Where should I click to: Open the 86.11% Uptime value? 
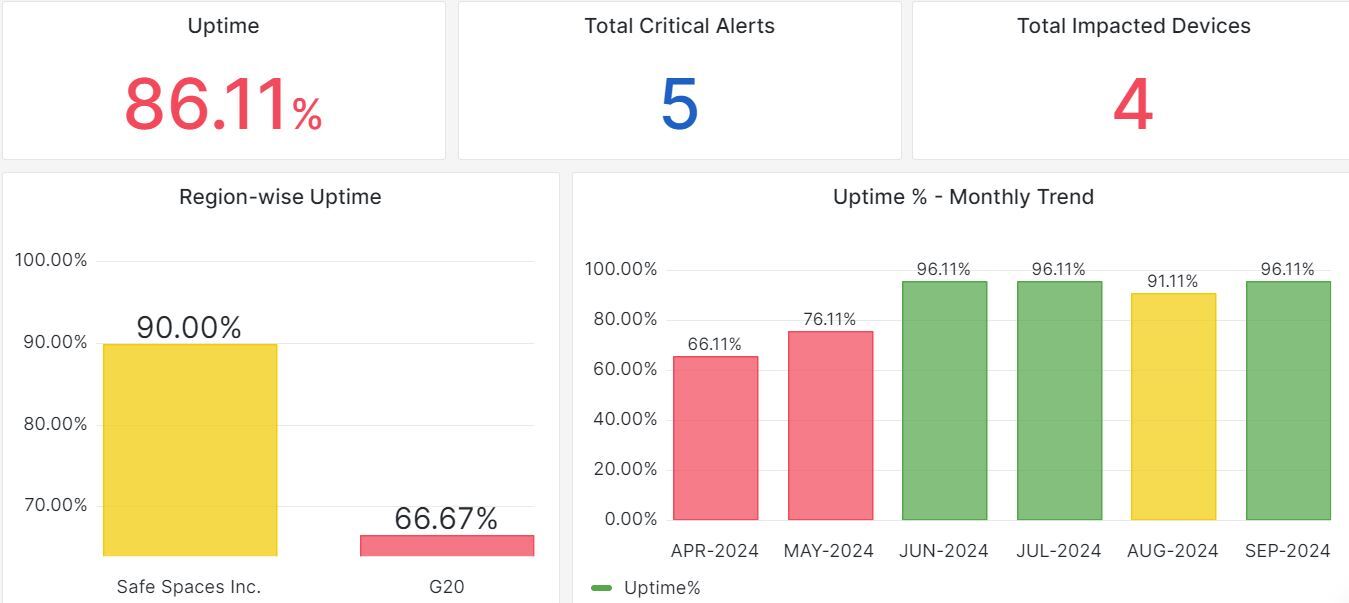(x=223, y=106)
